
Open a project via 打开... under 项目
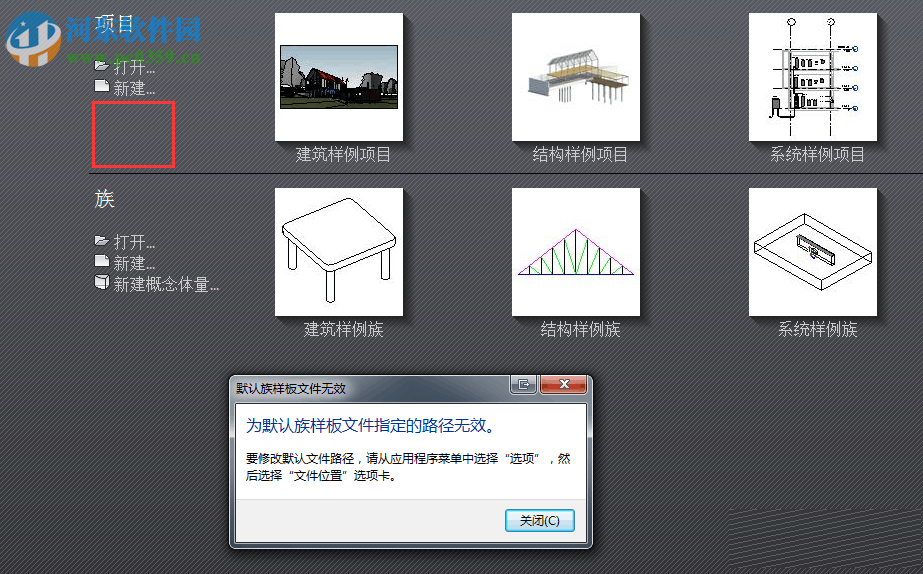pyautogui.click(x=134, y=67)
